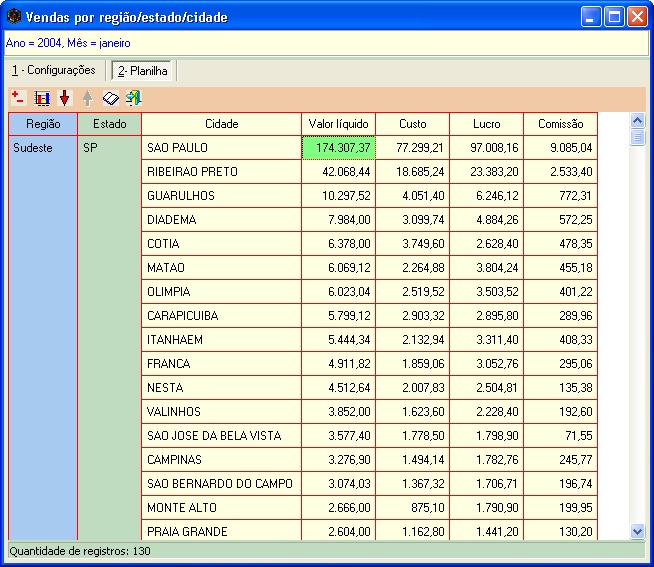This screenshot has height=567, width=654.
Task: Select the 2- Planilha tab
Action: (143, 71)
